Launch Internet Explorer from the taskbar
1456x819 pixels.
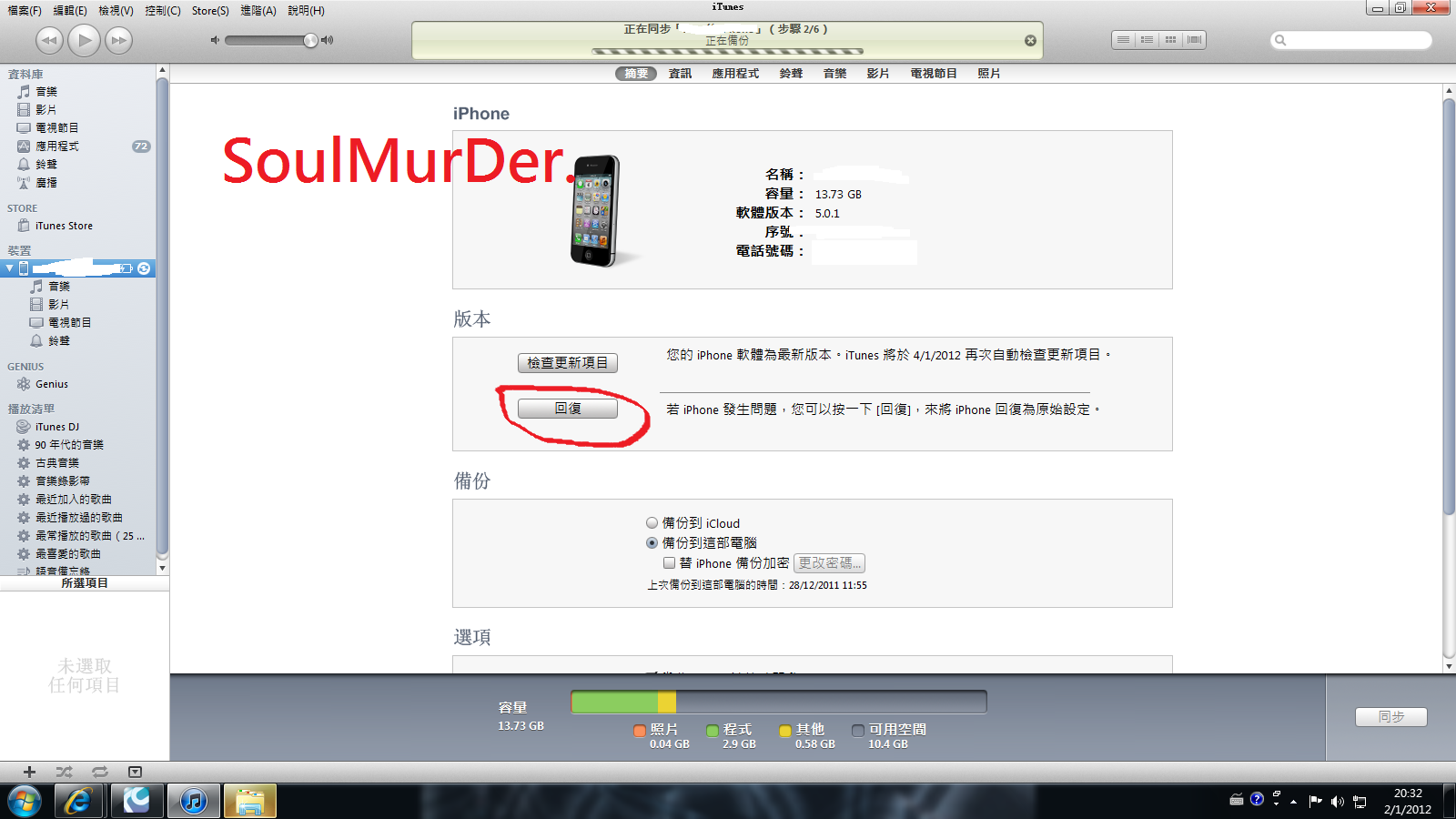click(78, 802)
